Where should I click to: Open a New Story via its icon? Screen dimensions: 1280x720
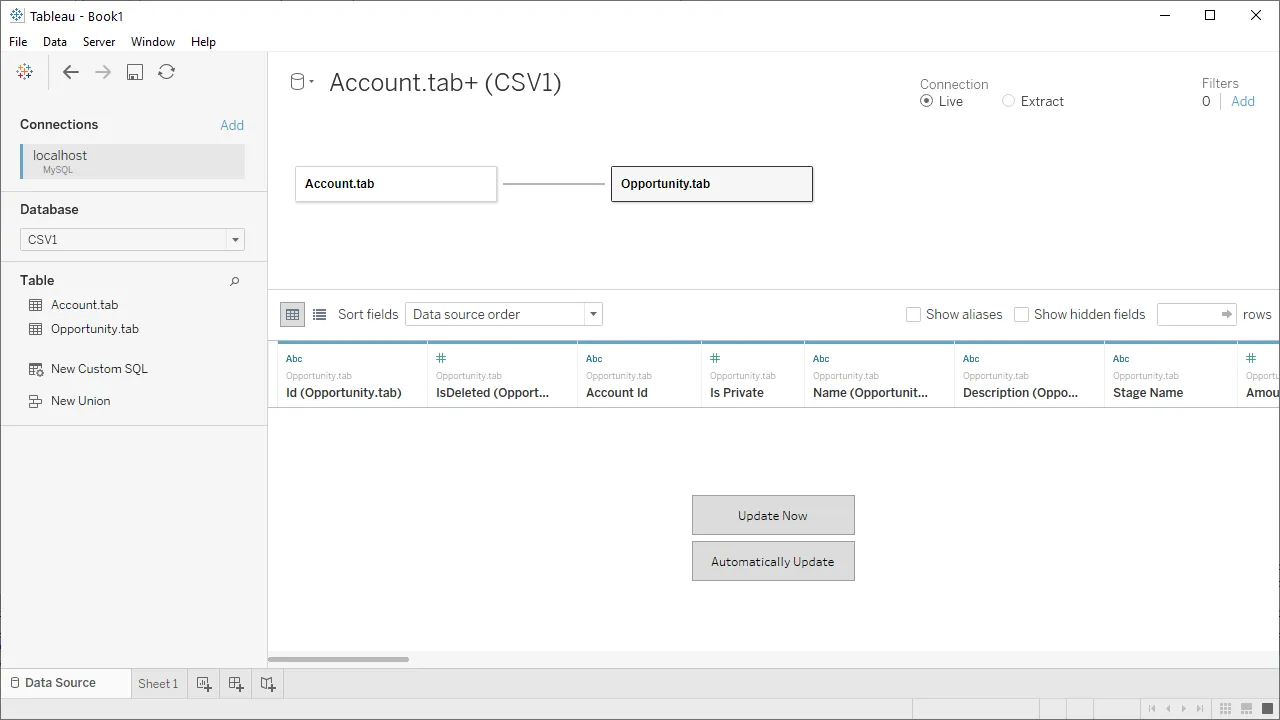(x=268, y=683)
